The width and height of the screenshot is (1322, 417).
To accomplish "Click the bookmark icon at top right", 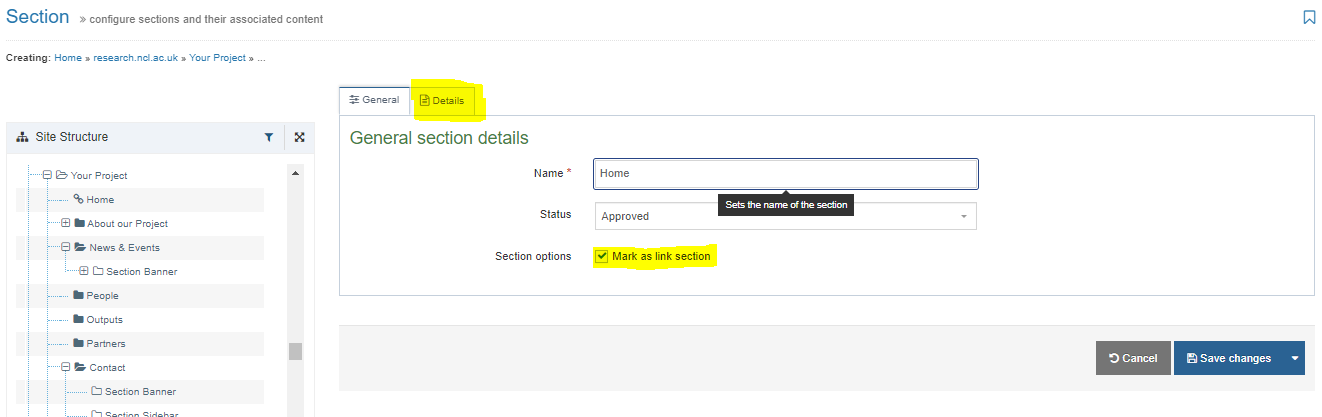I will pos(1309,17).
